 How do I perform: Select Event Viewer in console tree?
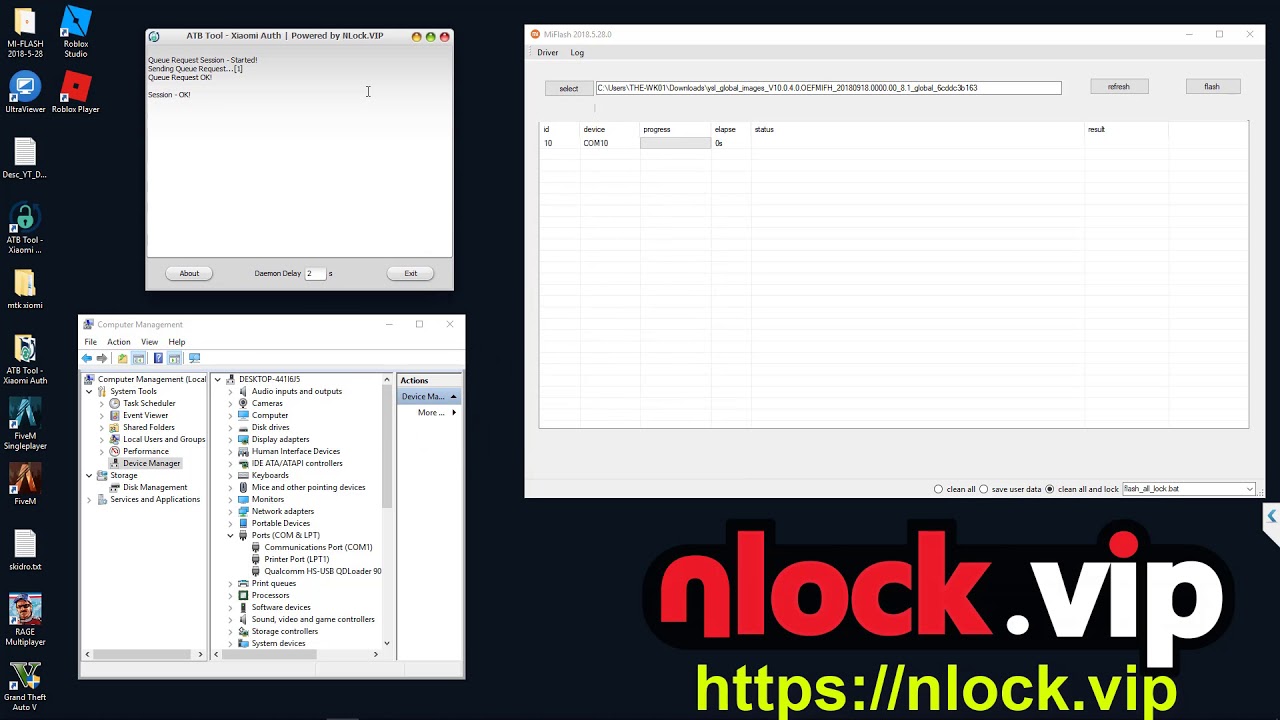pyautogui.click(x=145, y=415)
